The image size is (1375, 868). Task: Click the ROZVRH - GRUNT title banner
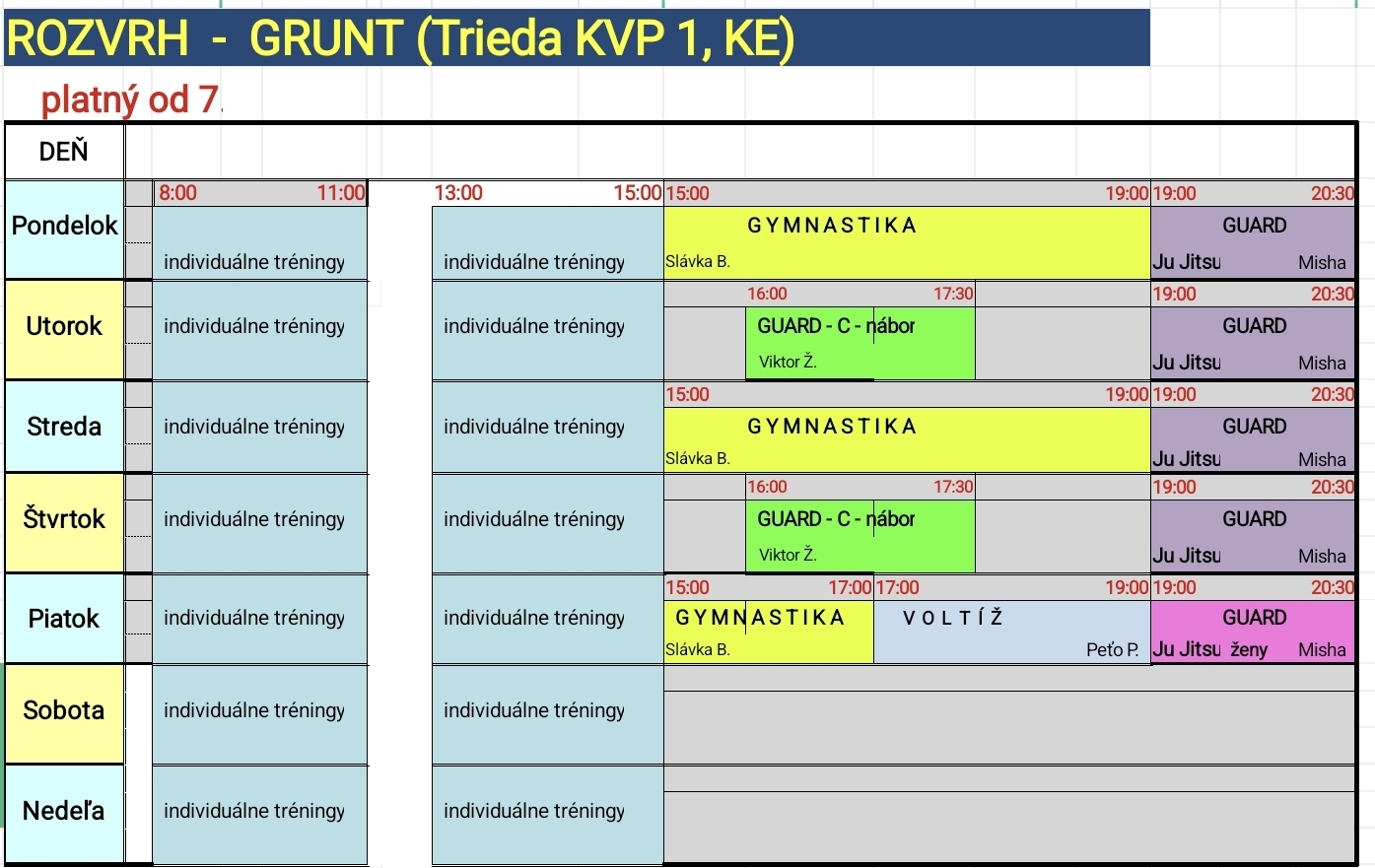(x=577, y=38)
